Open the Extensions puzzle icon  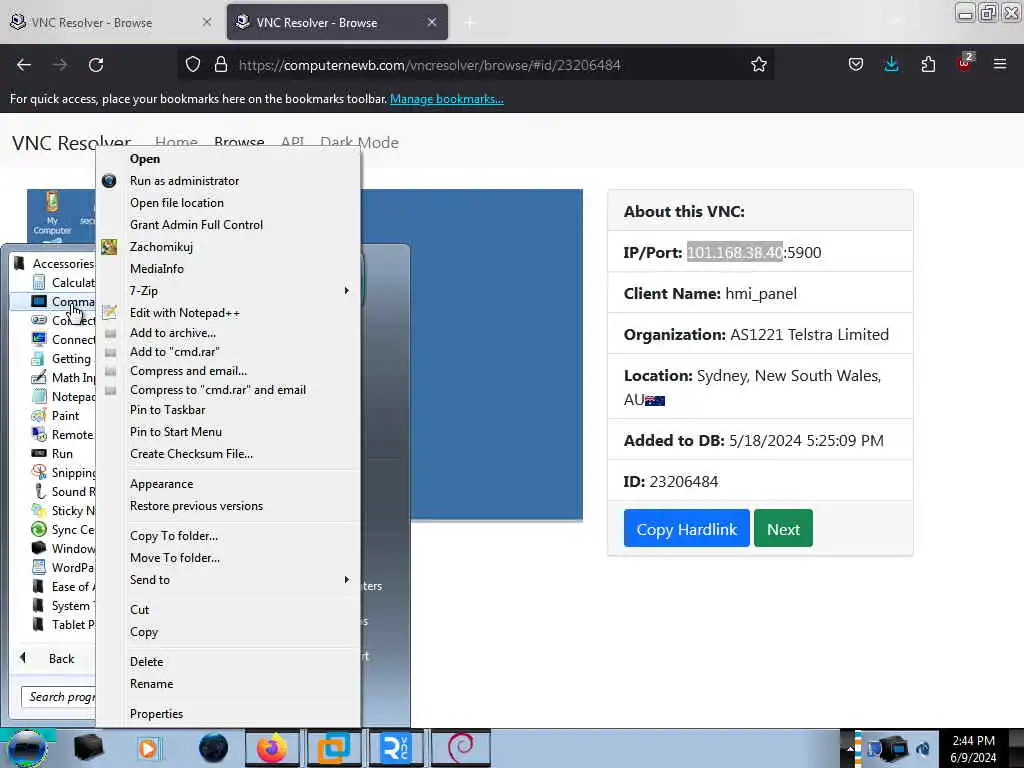click(x=928, y=65)
